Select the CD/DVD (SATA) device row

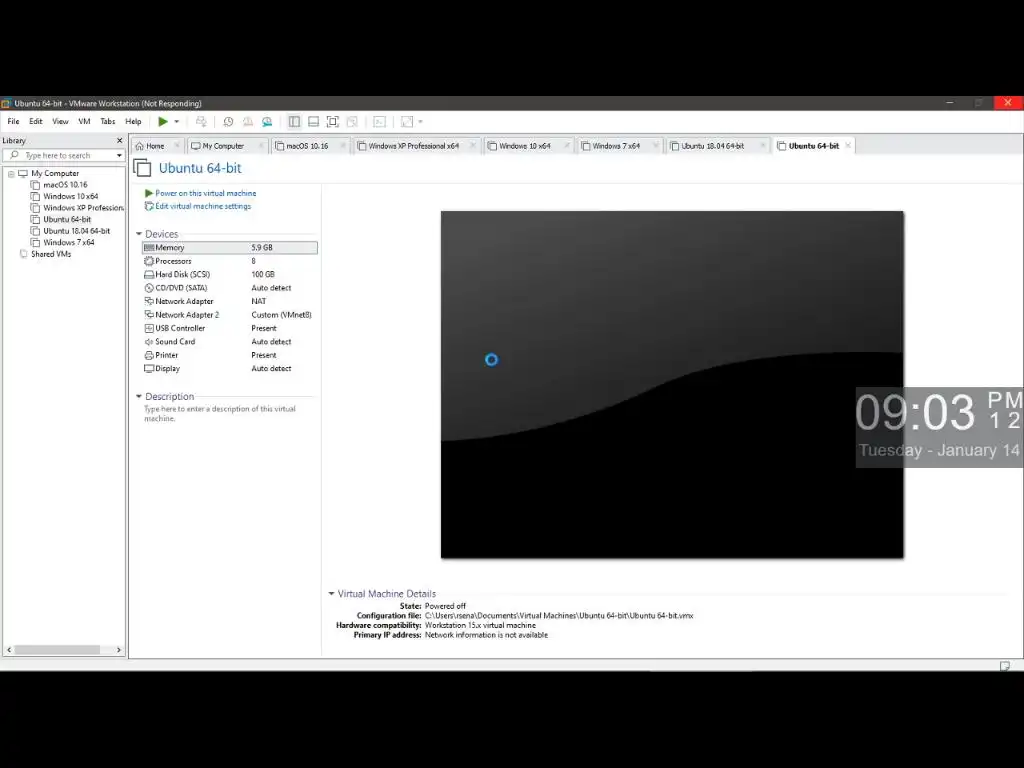pos(230,288)
